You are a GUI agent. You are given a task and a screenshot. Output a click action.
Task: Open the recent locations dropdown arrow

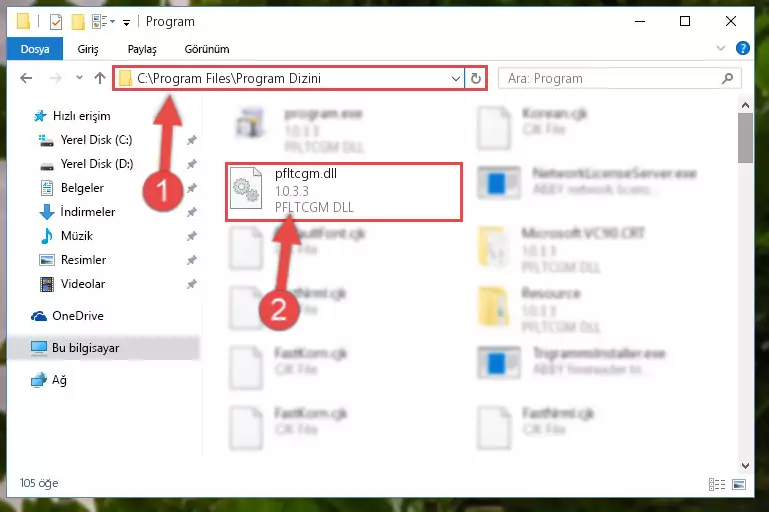(x=79, y=77)
